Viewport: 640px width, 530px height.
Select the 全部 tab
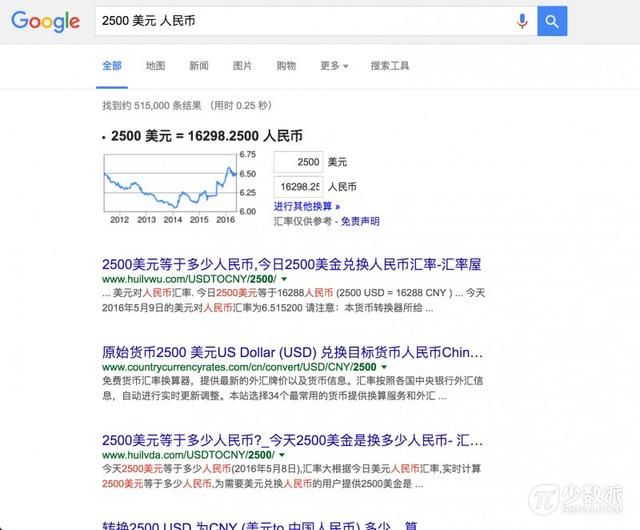112,66
